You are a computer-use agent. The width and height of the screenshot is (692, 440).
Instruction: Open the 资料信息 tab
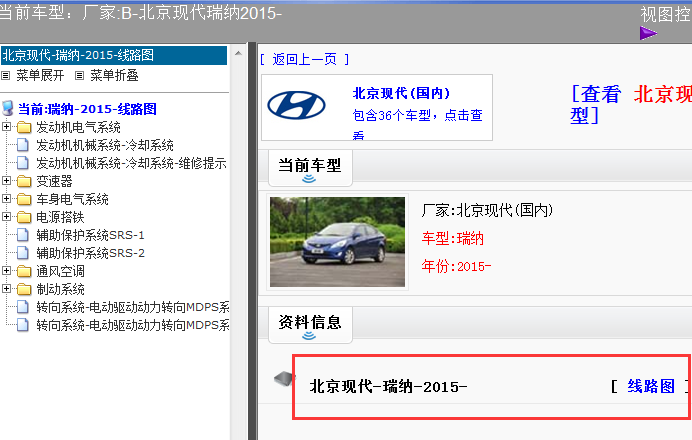tap(310, 325)
